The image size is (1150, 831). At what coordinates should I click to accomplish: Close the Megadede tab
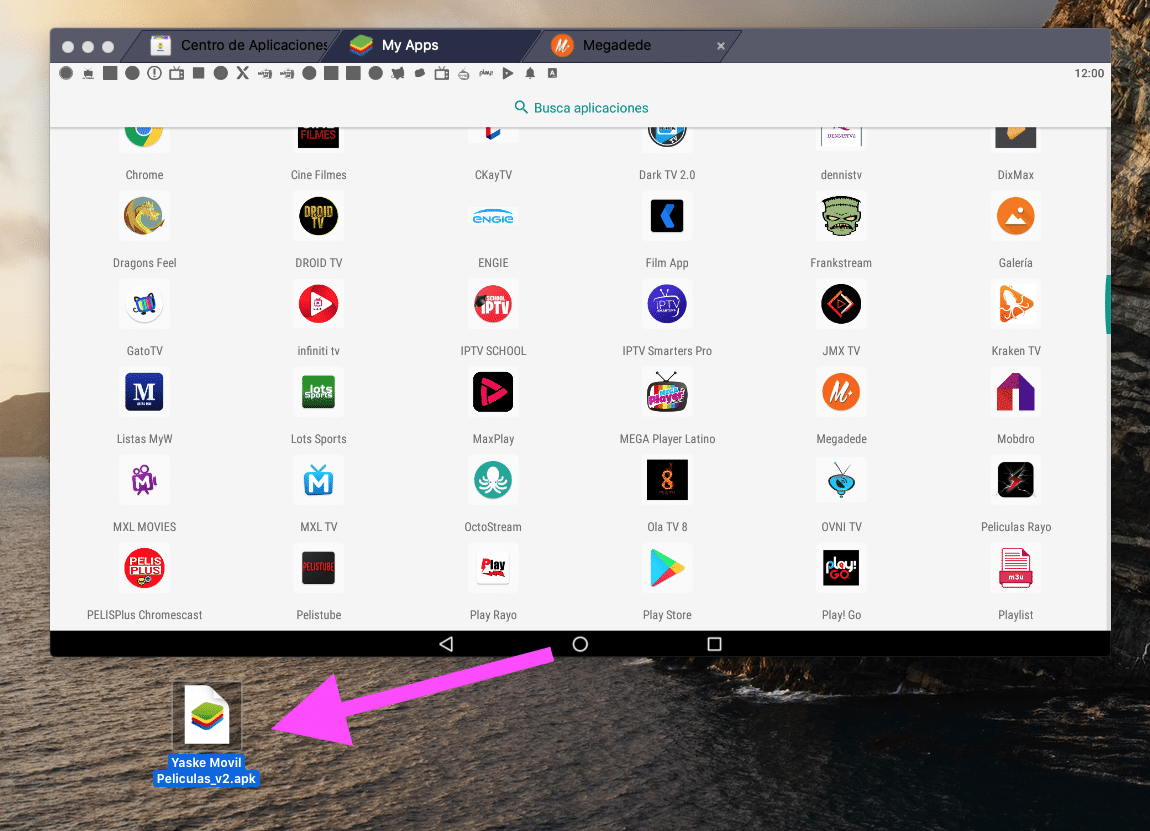click(721, 46)
